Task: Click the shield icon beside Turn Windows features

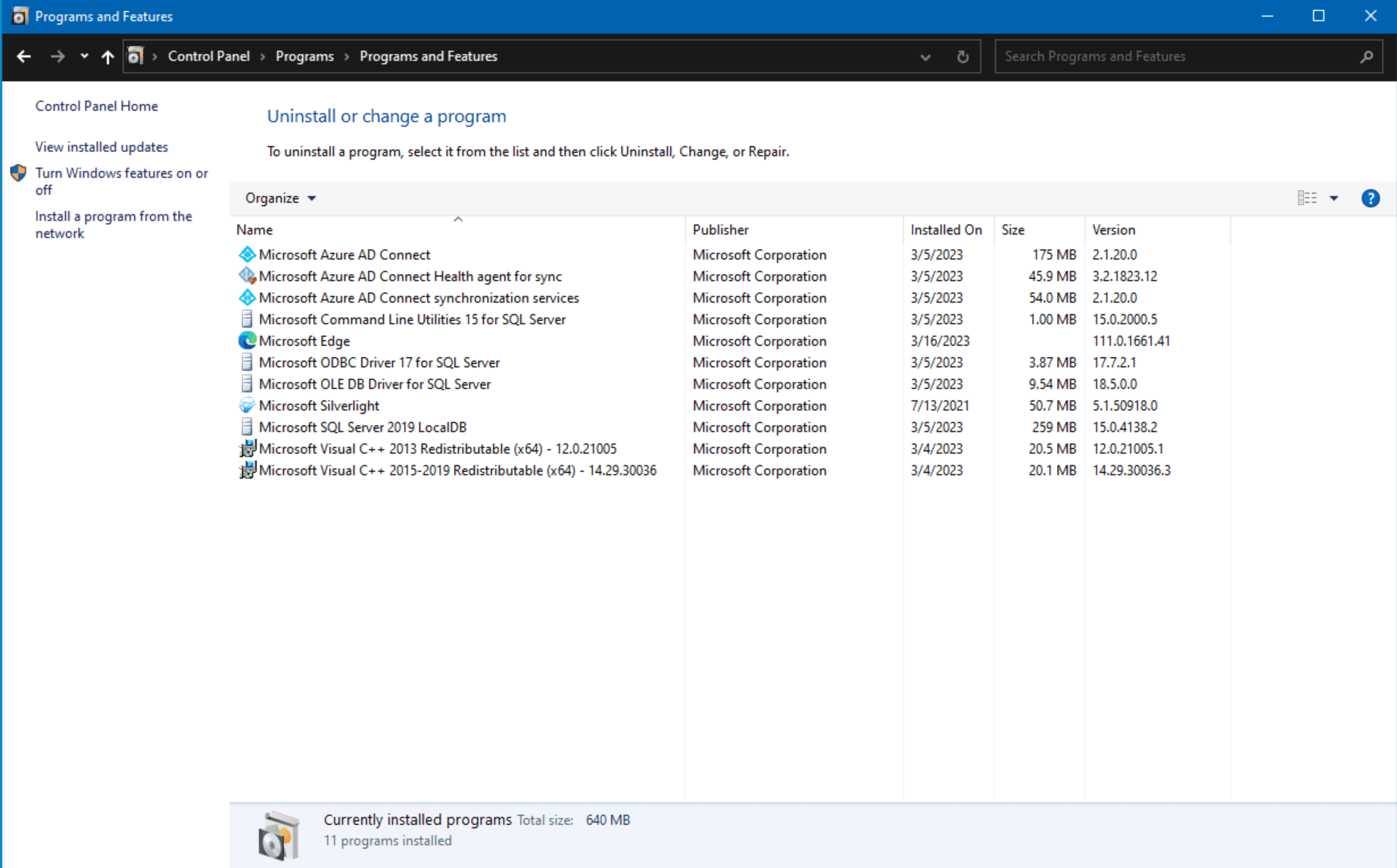Action: point(17,173)
